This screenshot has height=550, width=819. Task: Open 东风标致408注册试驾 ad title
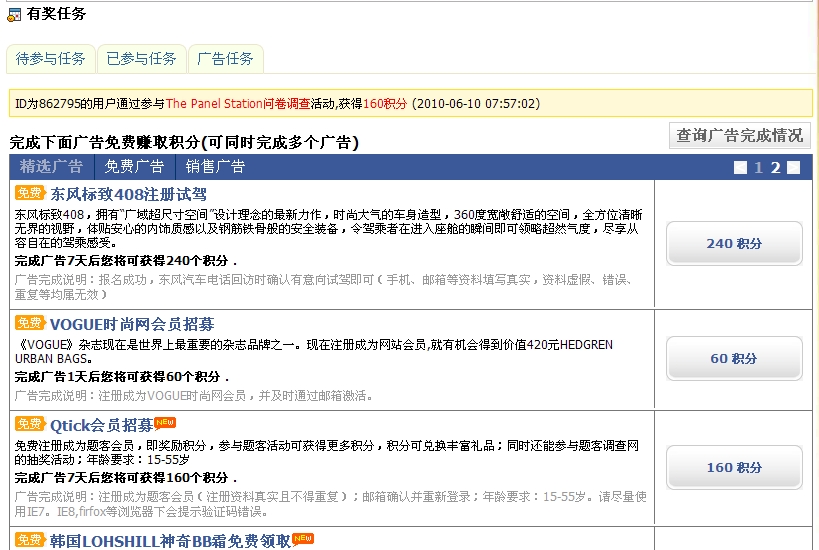click(x=128, y=194)
